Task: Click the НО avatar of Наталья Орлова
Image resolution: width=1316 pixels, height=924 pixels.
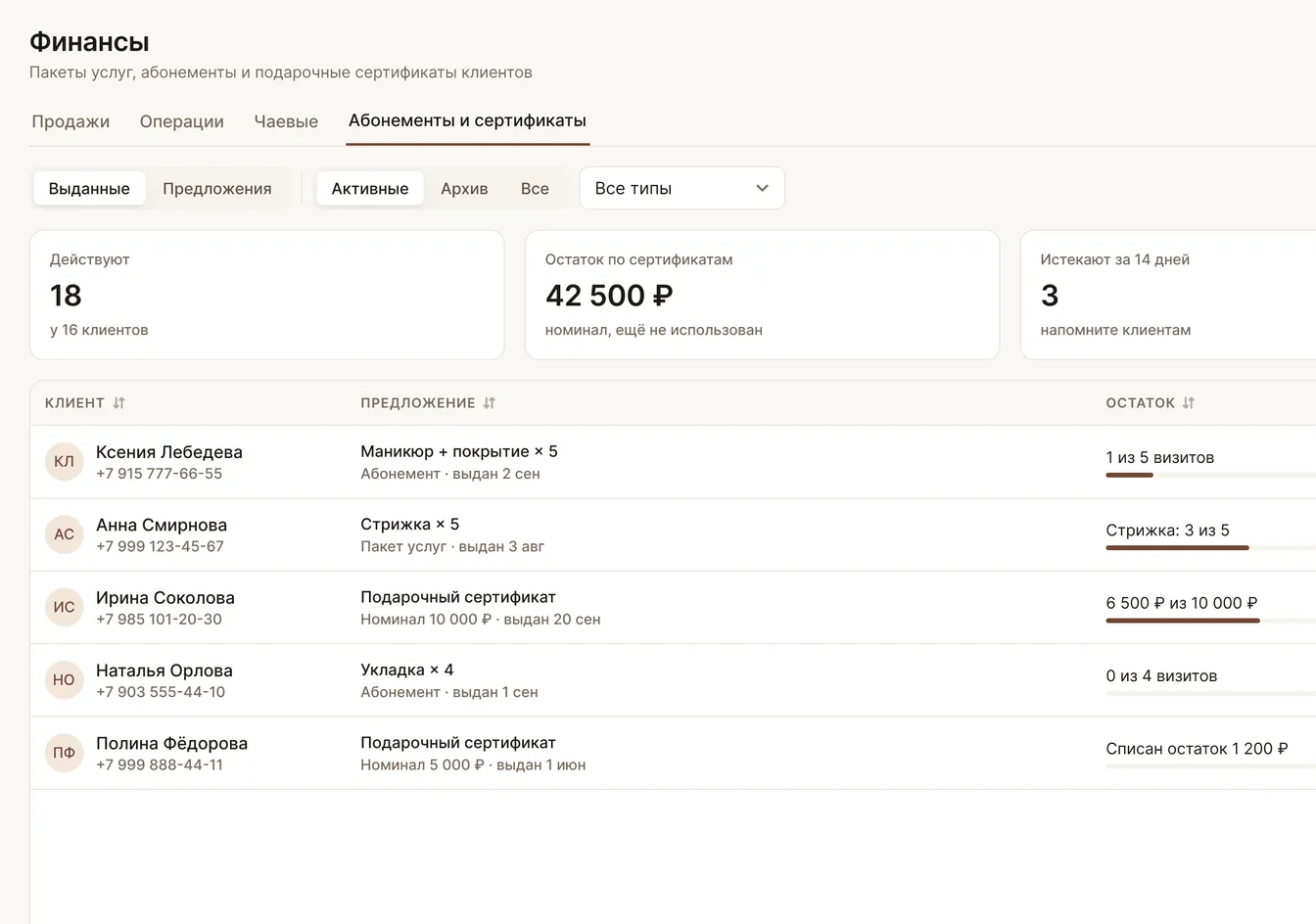Action: [64, 680]
